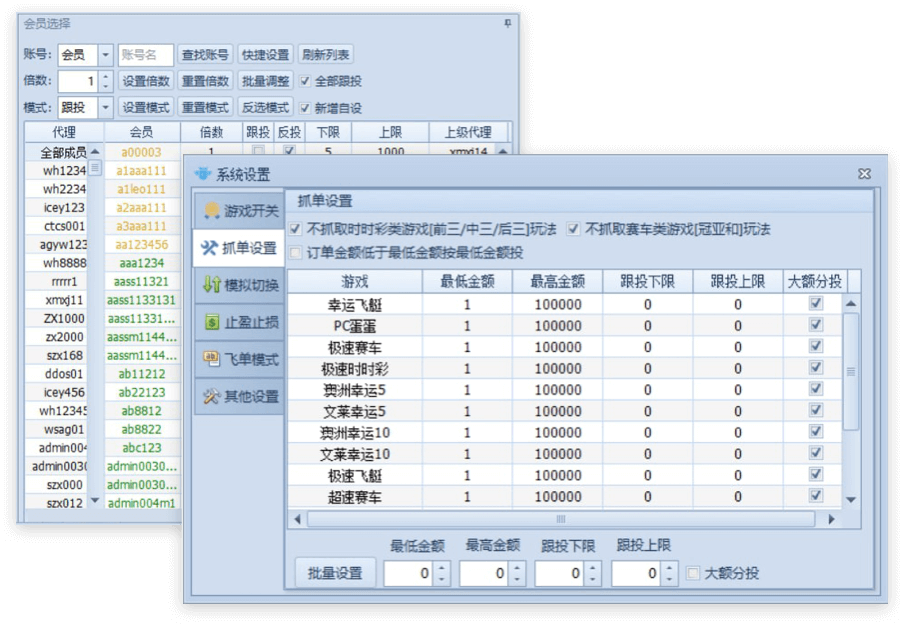Viewport: 904px width, 624px height.
Task: Click the 批量设置 button
Action: click(x=335, y=574)
